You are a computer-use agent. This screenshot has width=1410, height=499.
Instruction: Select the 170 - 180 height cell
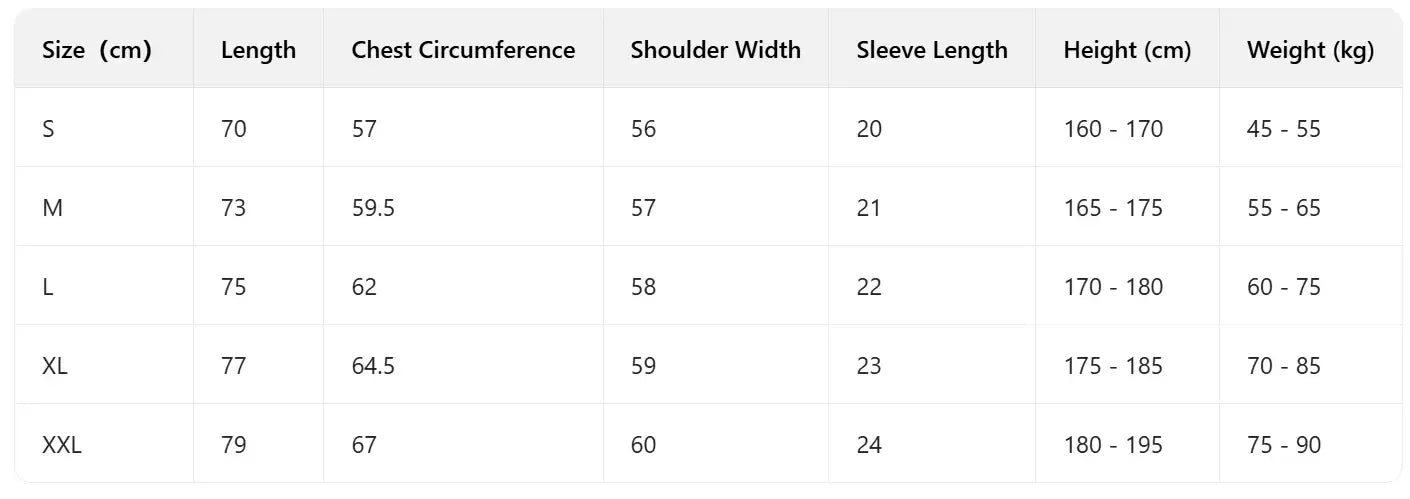[x=1113, y=287]
